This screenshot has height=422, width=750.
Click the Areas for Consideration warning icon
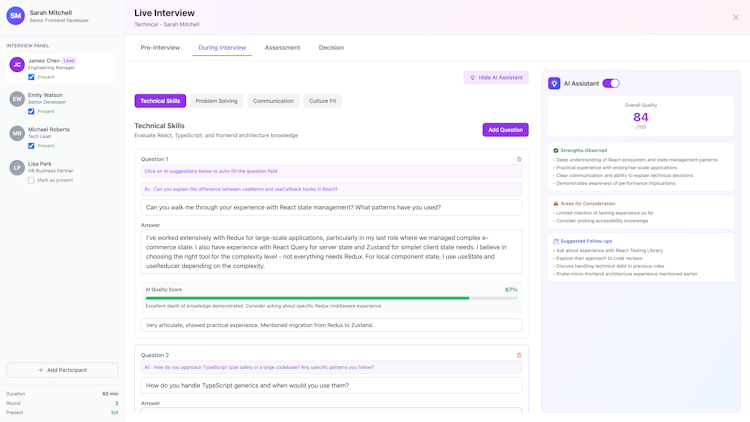tap(556, 204)
